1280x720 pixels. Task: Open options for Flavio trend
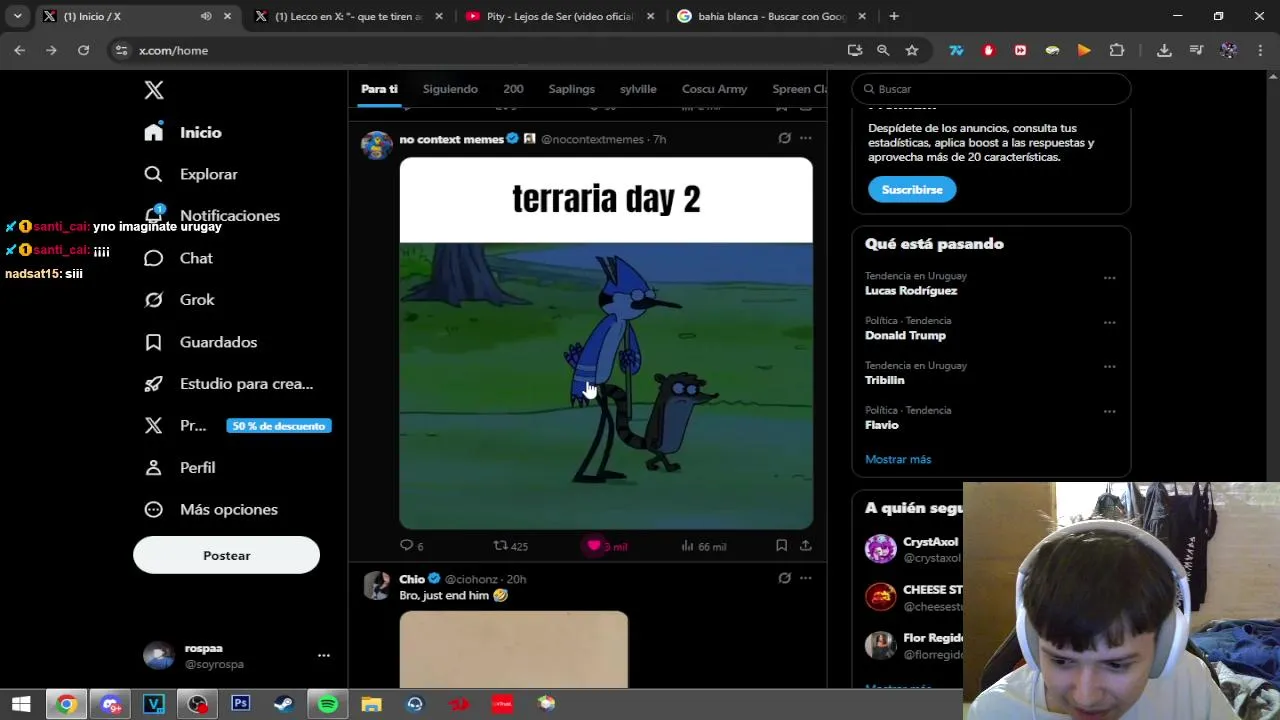click(1109, 412)
